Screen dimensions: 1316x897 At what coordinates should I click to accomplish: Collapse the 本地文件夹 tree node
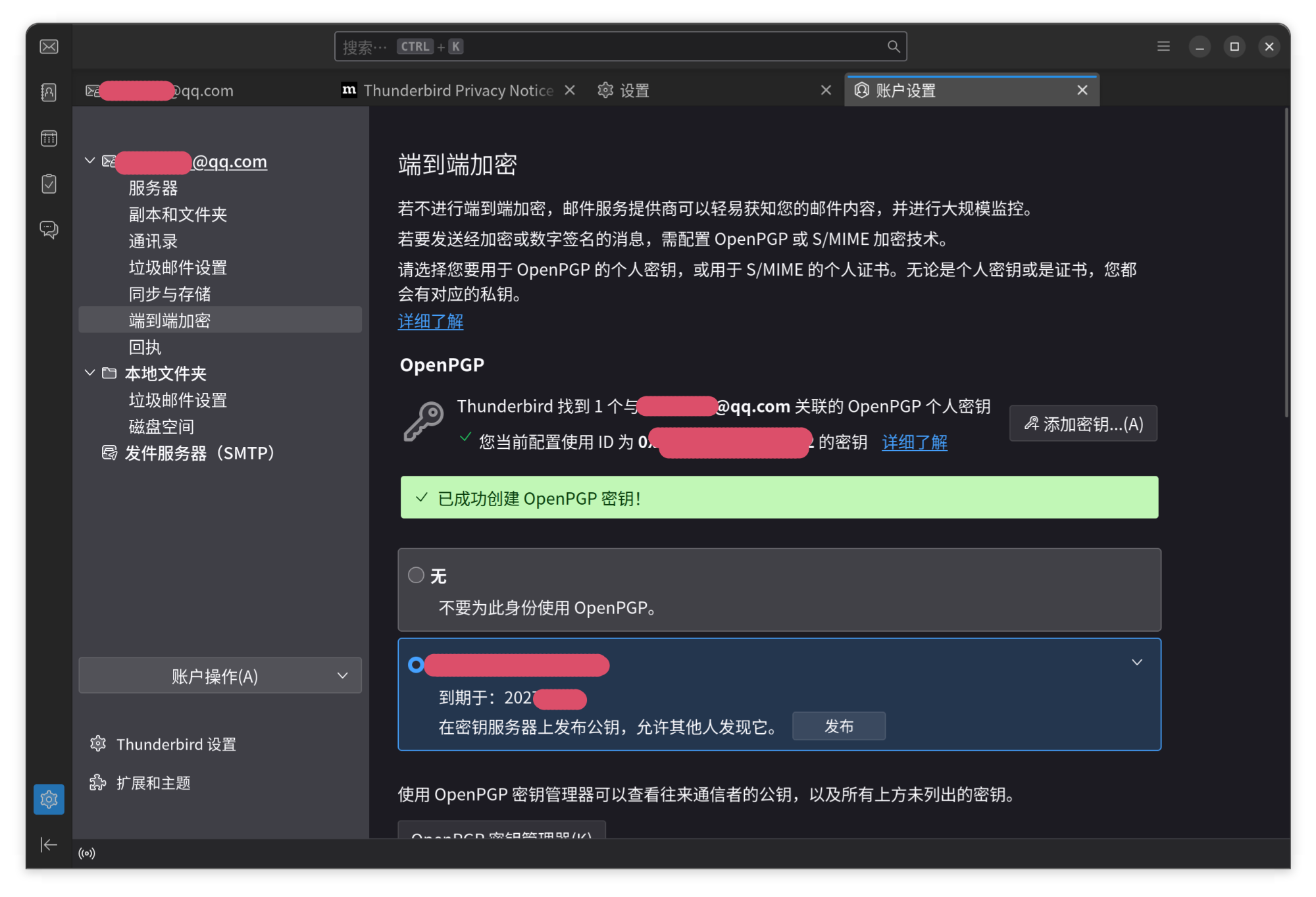[90, 373]
